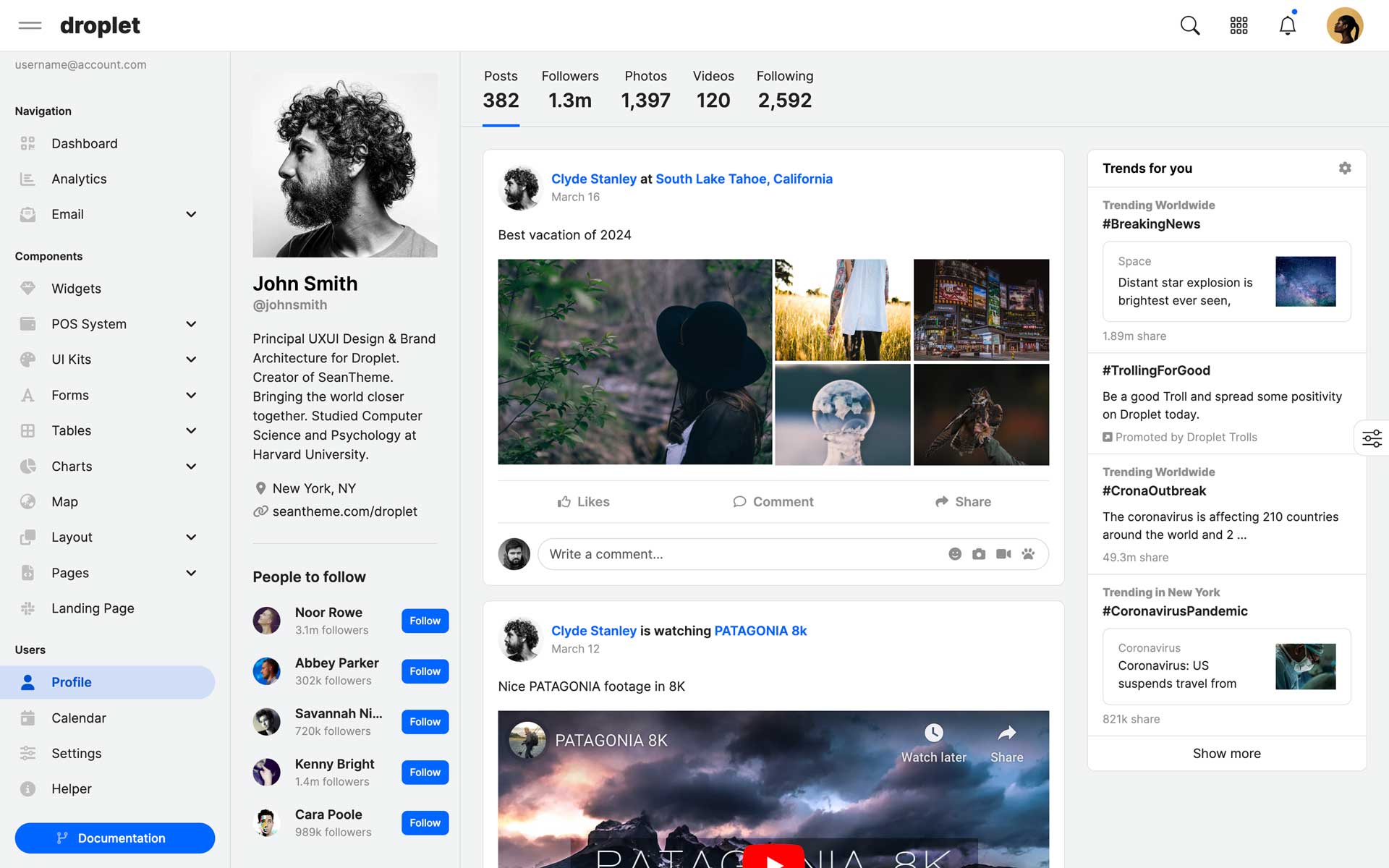The image size is (1389, 868).
Task: Click Watch later on PATAGONIA video
Action: (x=933, y=744)
